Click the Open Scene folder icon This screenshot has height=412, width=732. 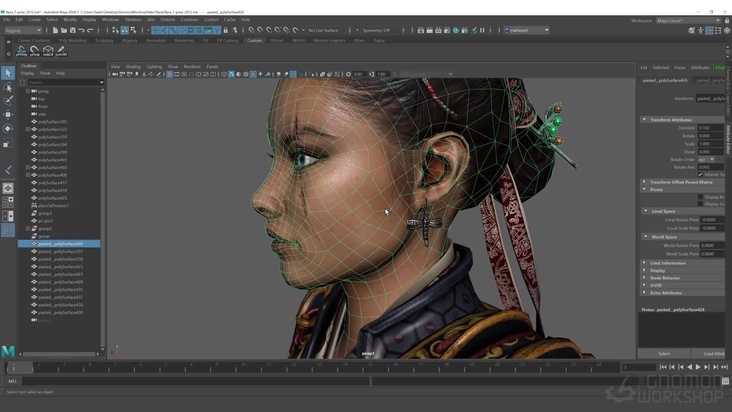pos(64,30)
